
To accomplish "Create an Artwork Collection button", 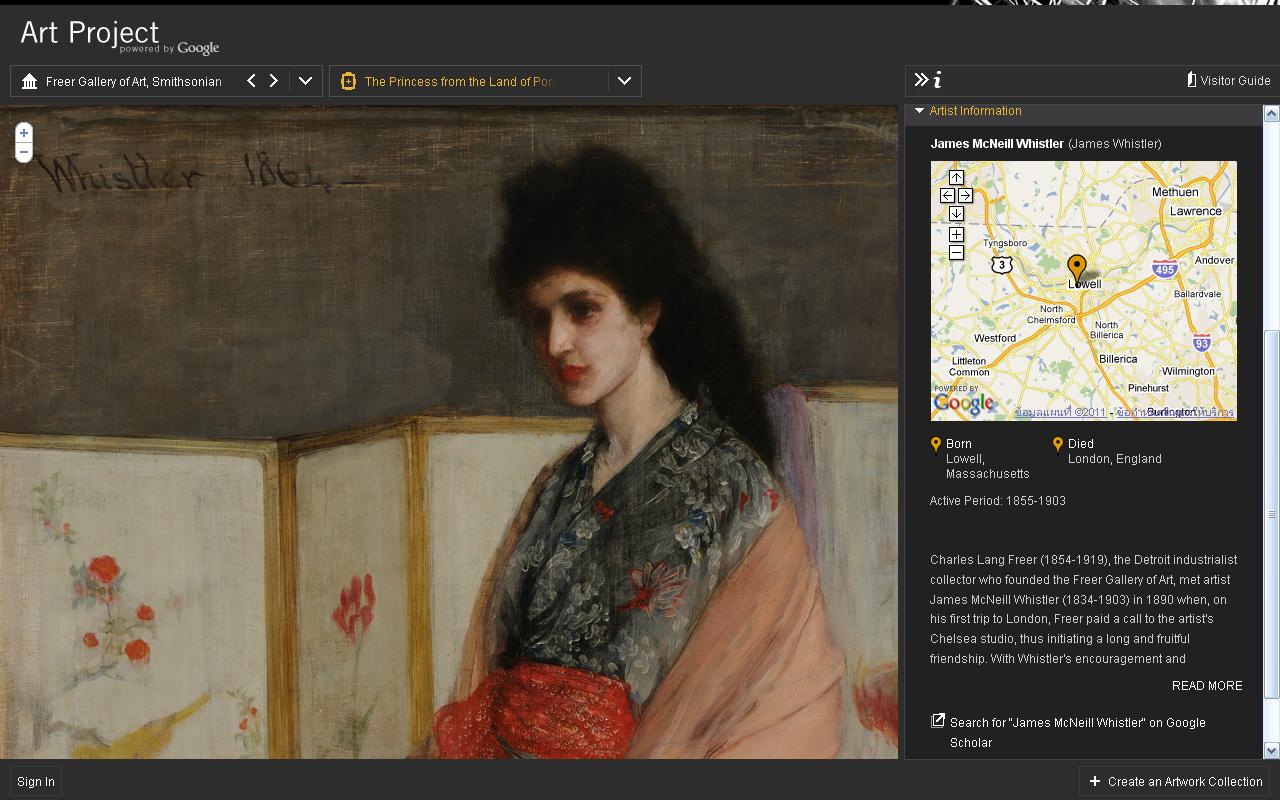I will 1176,782.
